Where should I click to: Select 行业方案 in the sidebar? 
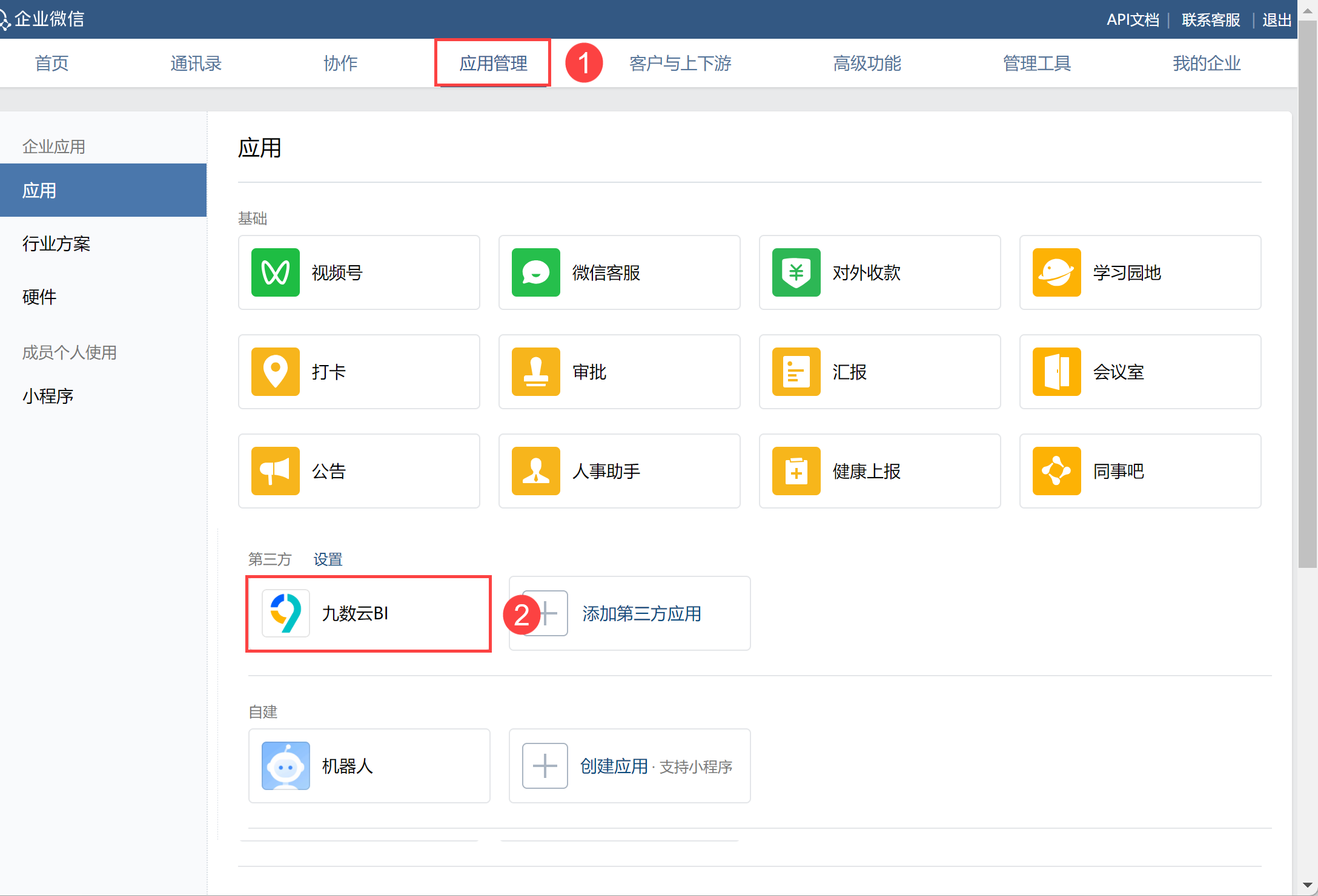56,243
